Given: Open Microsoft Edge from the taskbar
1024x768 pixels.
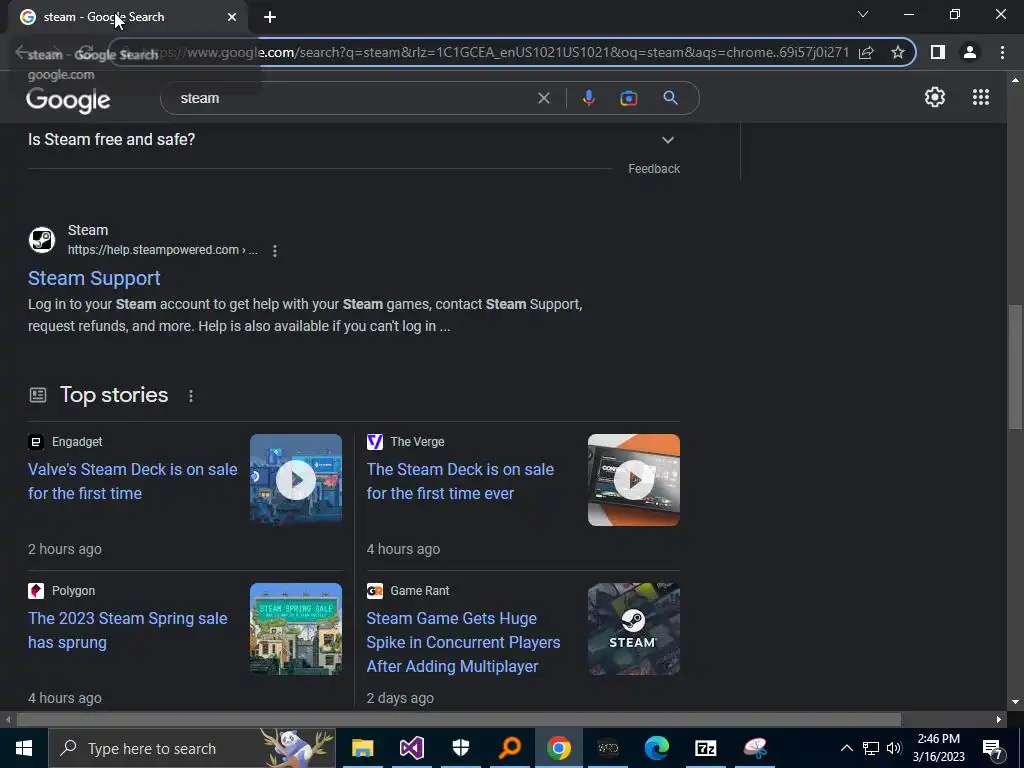Looking at the screenshot, I should pos(656,748).
